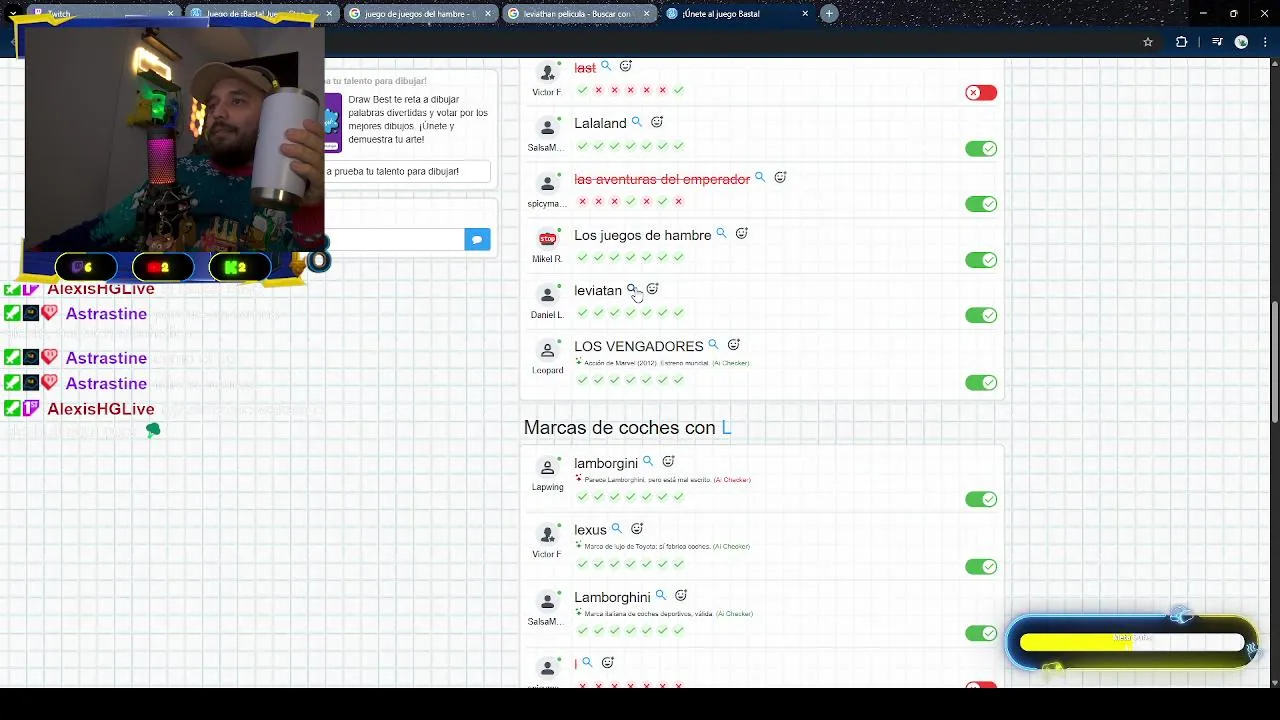Click the Draw Best ad thumbnail image

tap(333, 122)
